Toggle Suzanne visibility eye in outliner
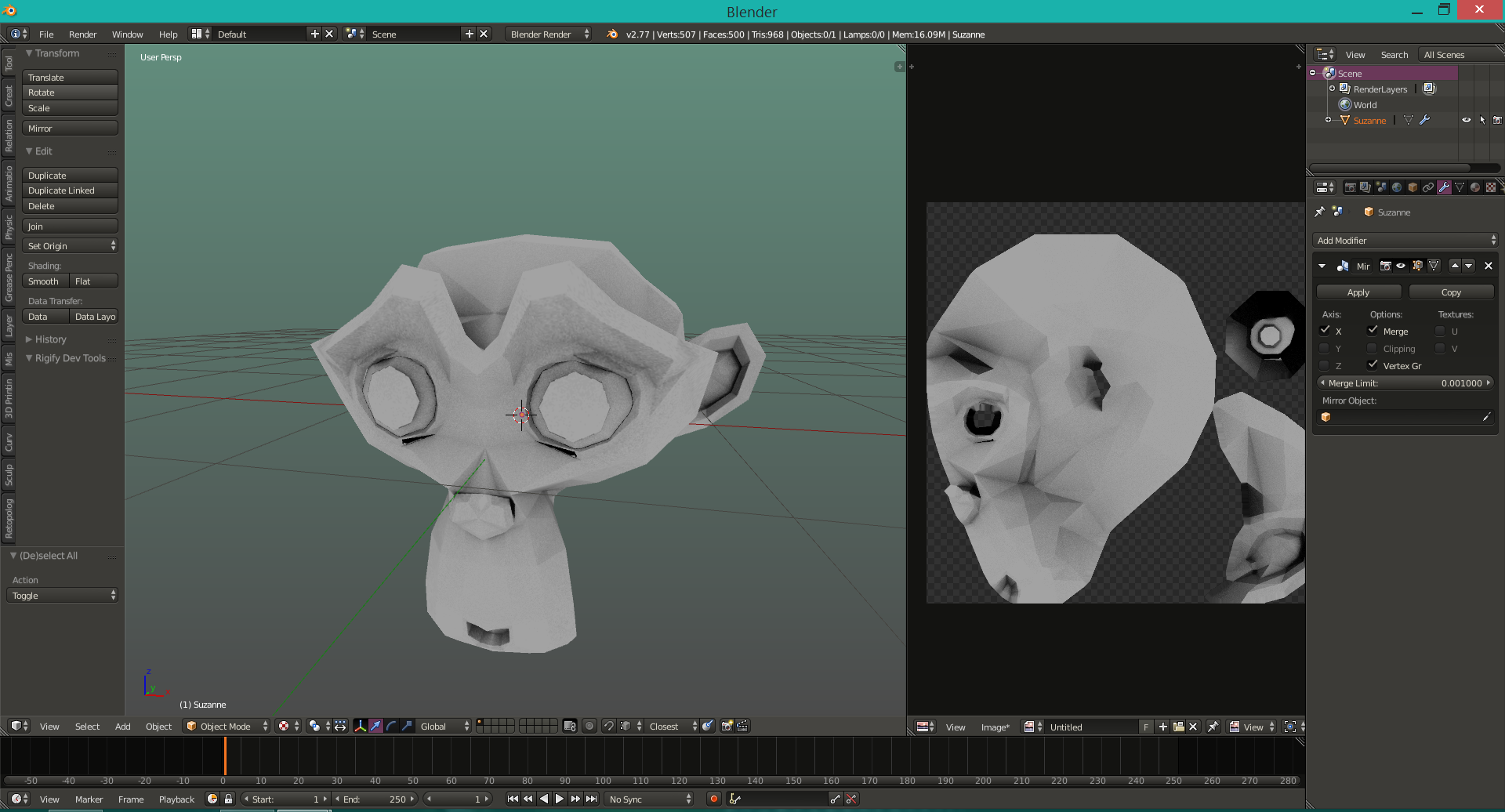Viewport: 1505px width, 812px height. point(1466,120)
